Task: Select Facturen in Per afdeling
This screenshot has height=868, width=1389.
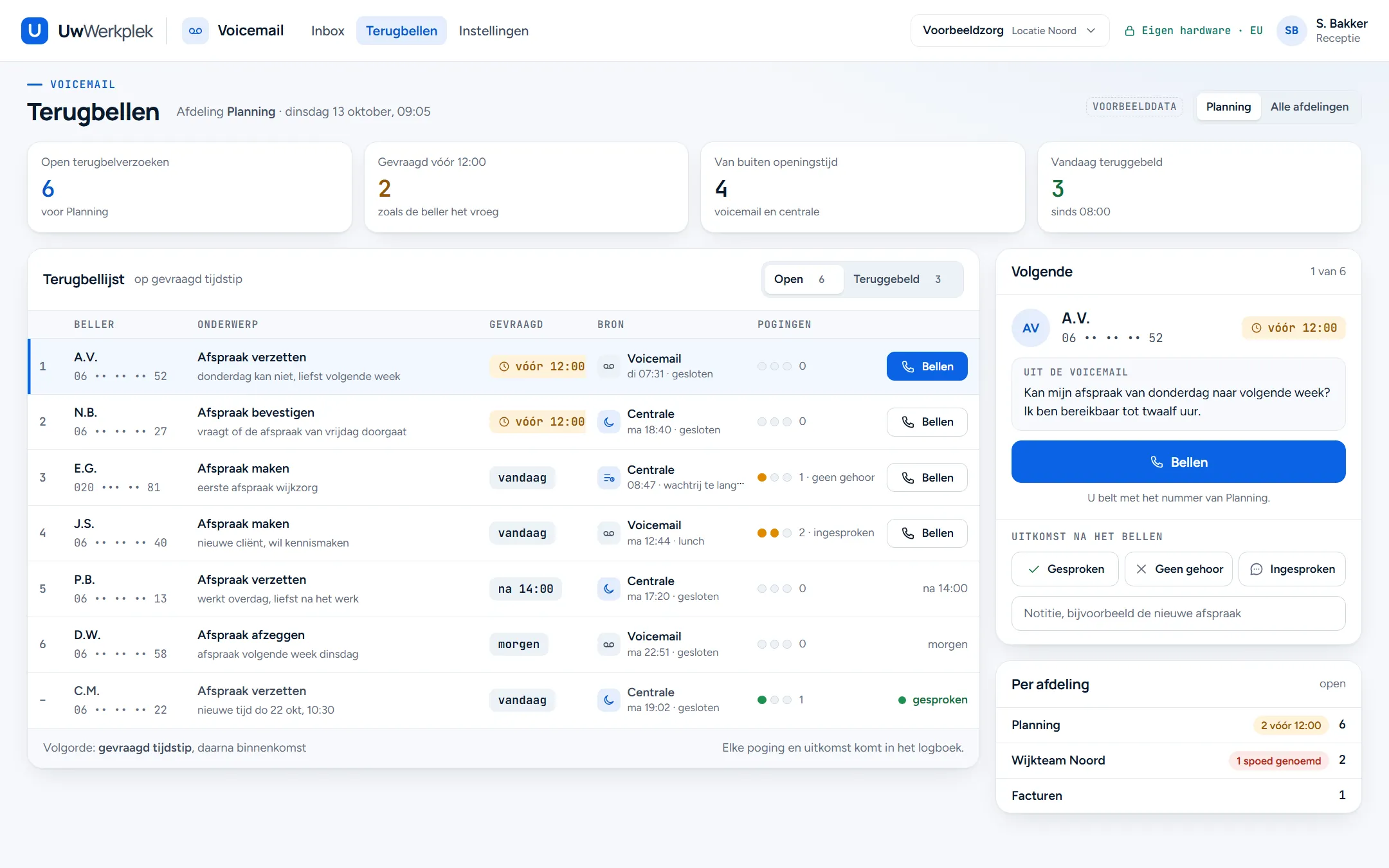Action: coord(1178,795)
